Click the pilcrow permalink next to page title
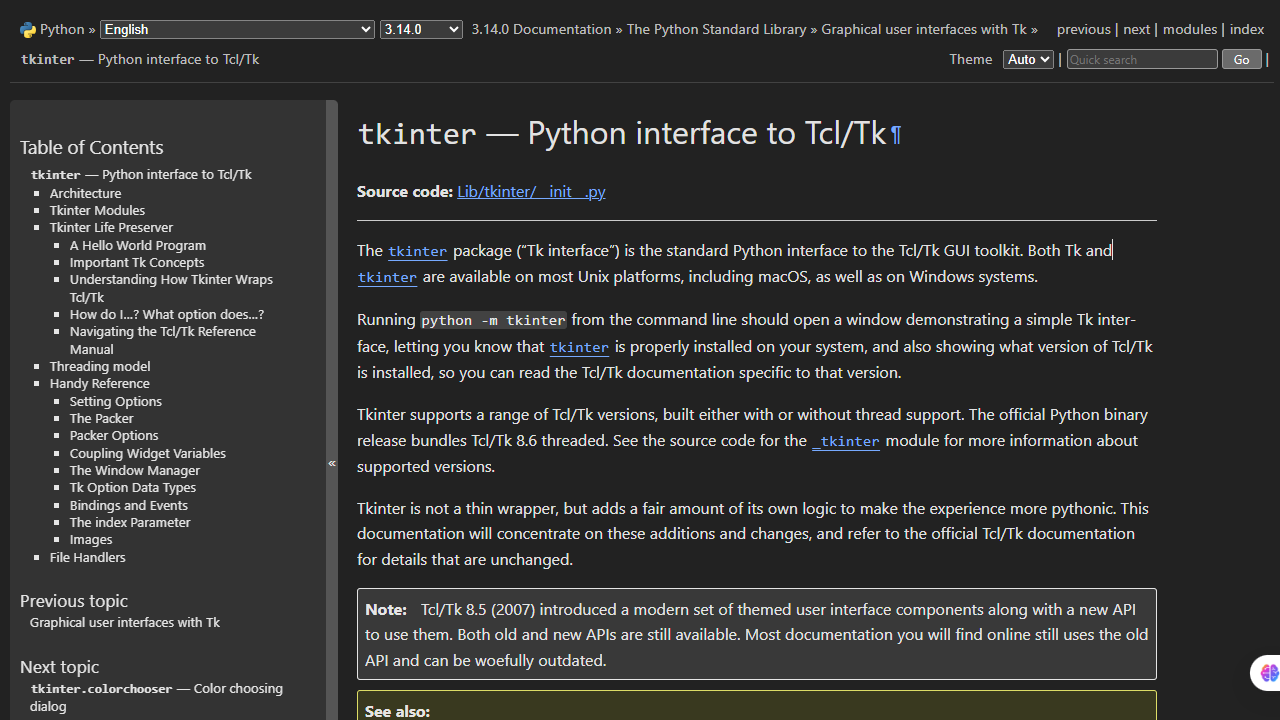Screen dimensions: 1280x720 tap(897, 133)
